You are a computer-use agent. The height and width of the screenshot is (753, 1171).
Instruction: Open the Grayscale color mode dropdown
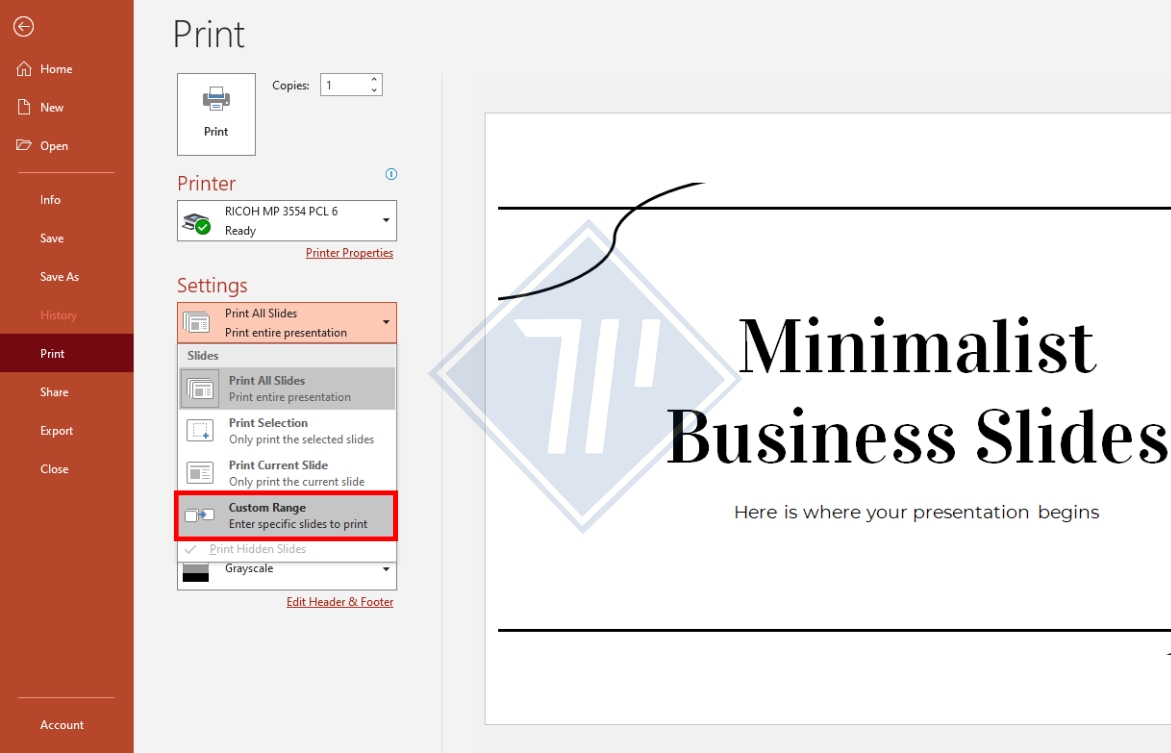(384, 568)
